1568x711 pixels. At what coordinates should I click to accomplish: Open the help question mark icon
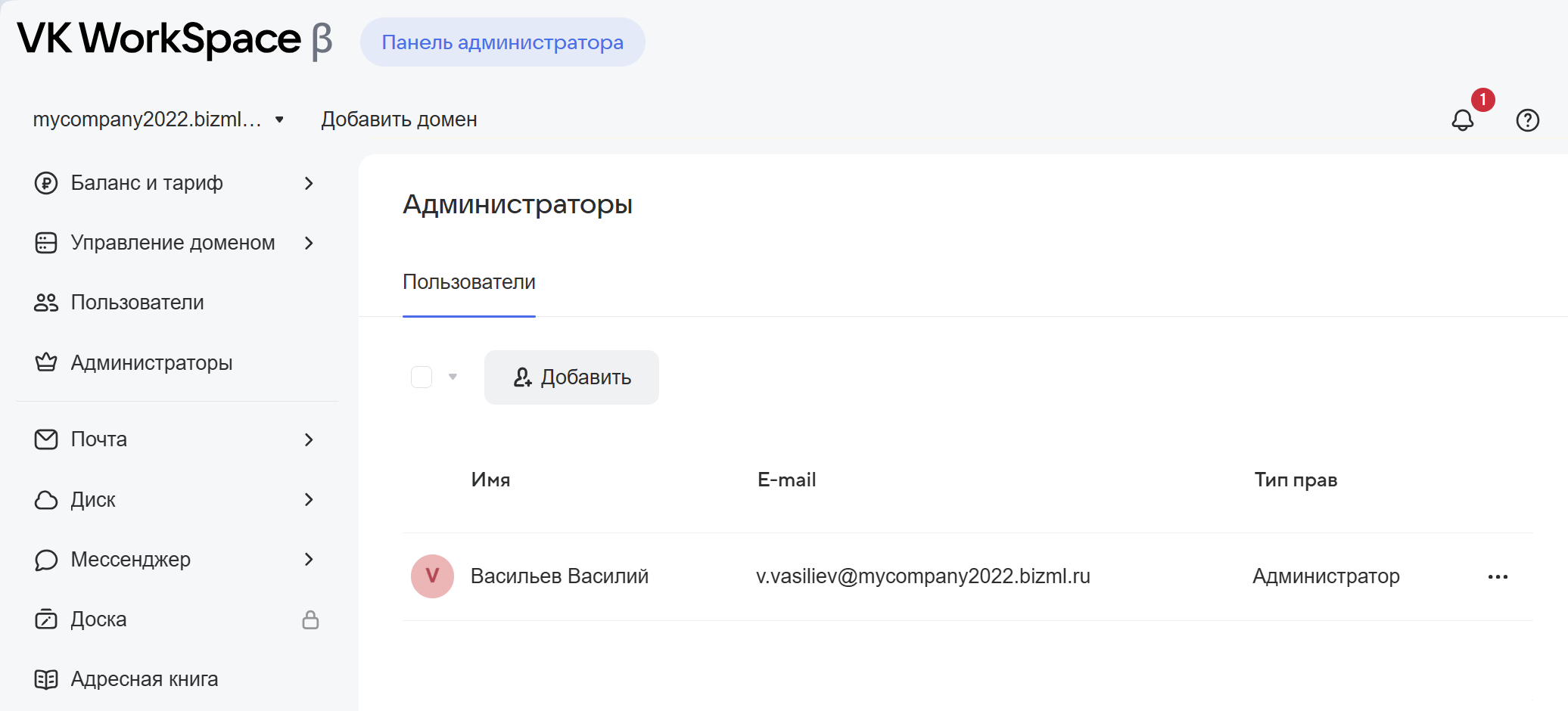[x=1527, y=120]
